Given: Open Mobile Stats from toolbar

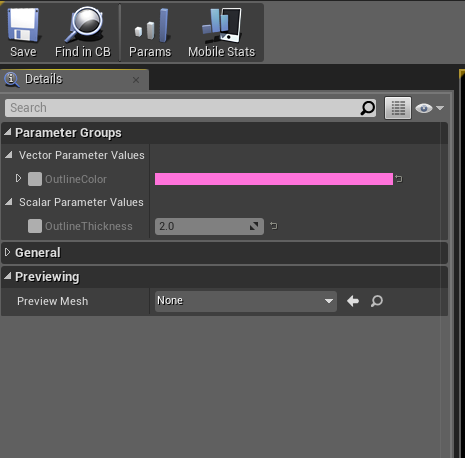Looking at the screenshot, I should [x=221, y=26].
